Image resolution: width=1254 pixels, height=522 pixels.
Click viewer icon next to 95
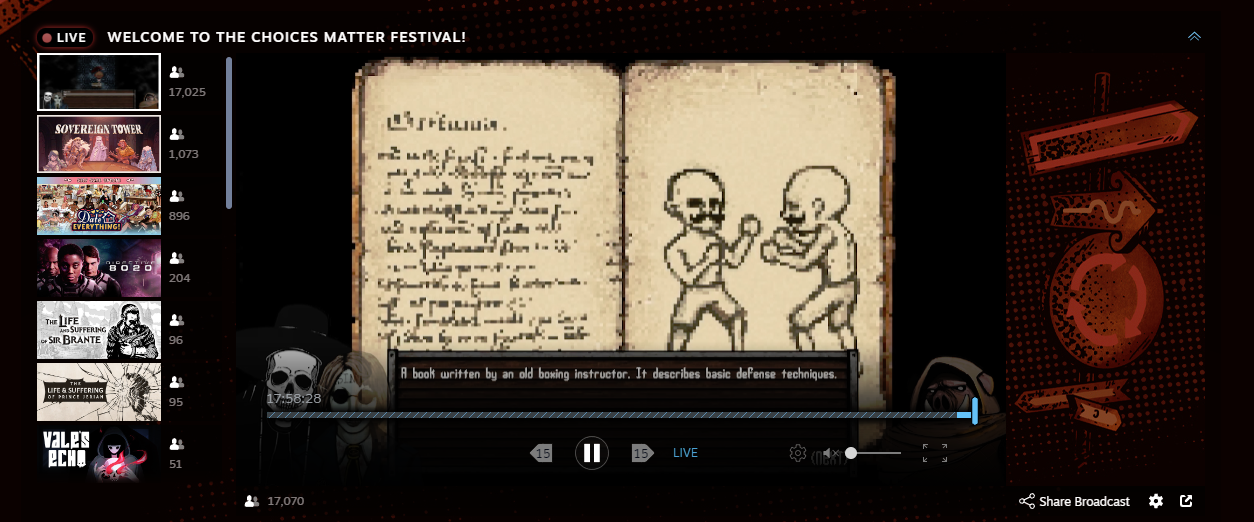(x=177, y=382)
